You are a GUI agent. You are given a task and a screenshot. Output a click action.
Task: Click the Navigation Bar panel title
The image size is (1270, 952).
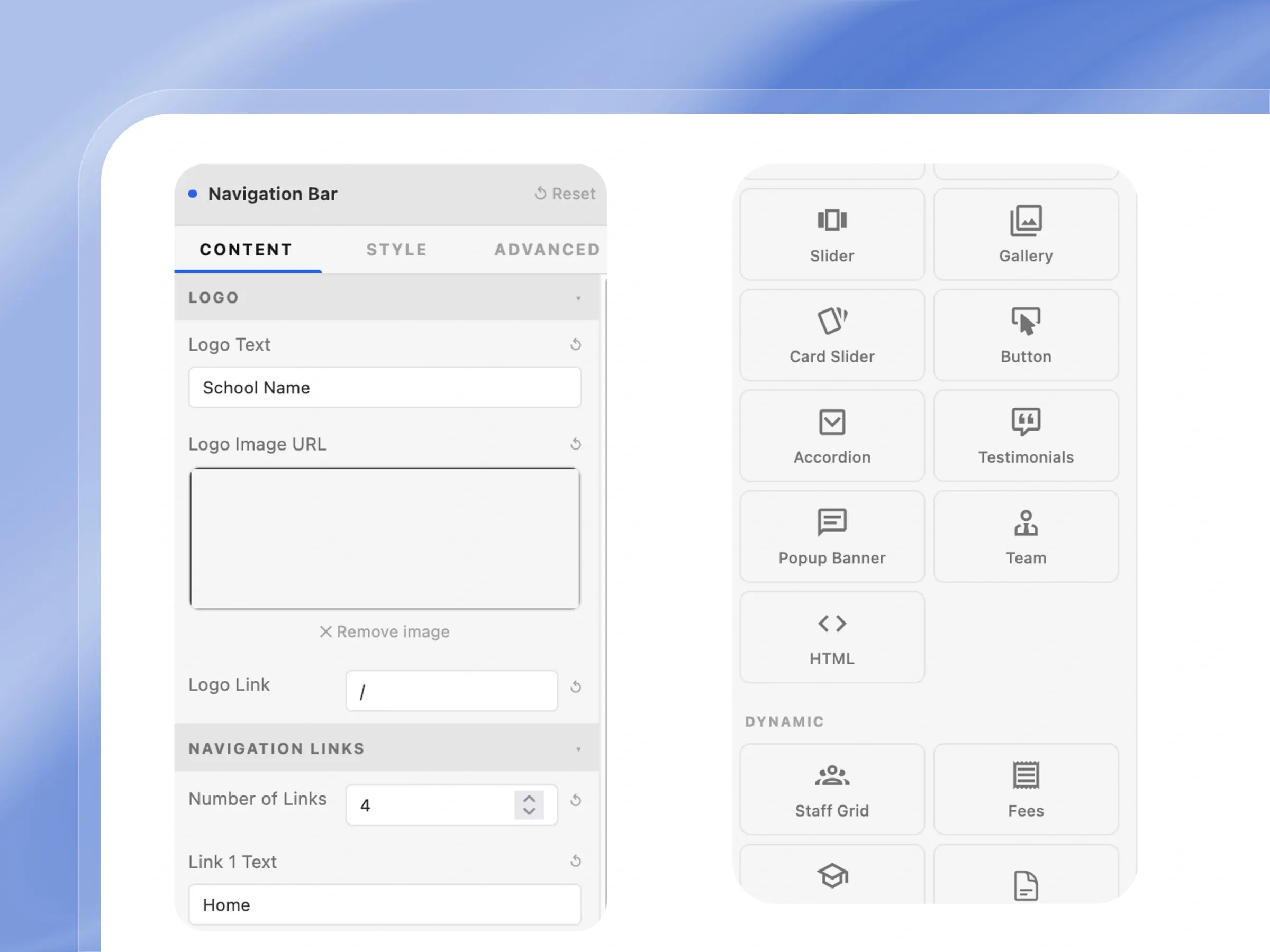tap(273, 194)
